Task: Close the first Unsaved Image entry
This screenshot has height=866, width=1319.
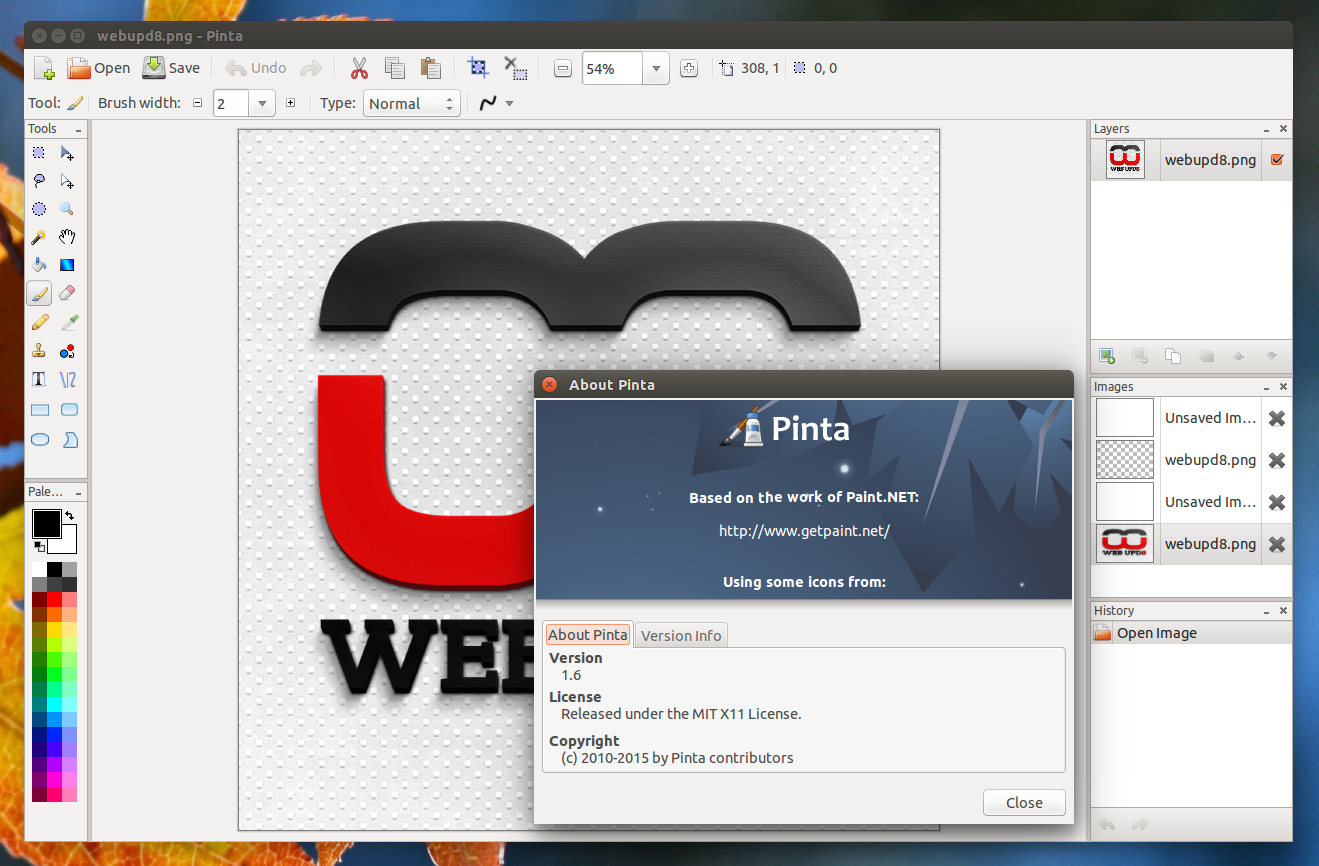Action: tap(1276, 418)
